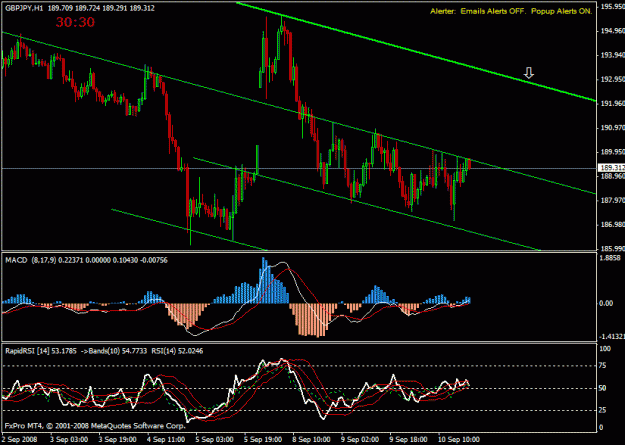The height and width of the screenshot is (445, 625).
Task: Click the 9 Sep 02:00 time label
Action: pyautogui.click(x=360, y=439)
